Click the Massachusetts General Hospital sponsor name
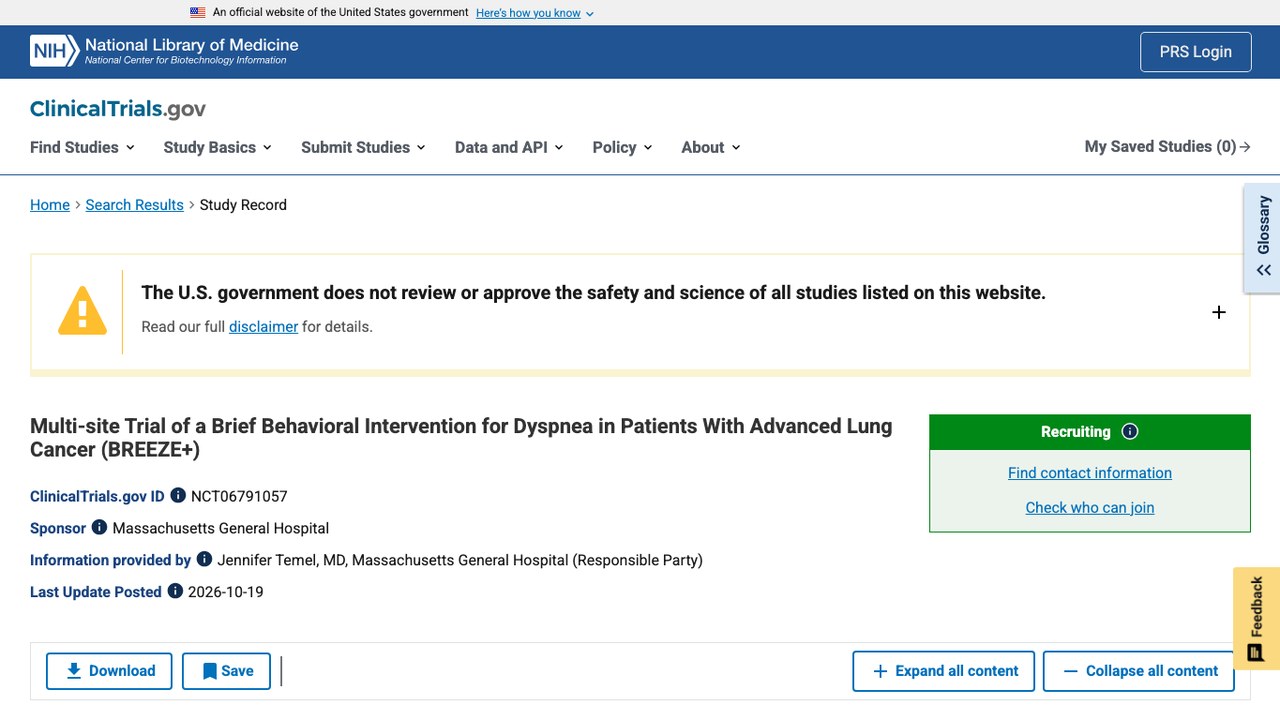The height and width of the screenshot is (720, 1280). [221, 528]
